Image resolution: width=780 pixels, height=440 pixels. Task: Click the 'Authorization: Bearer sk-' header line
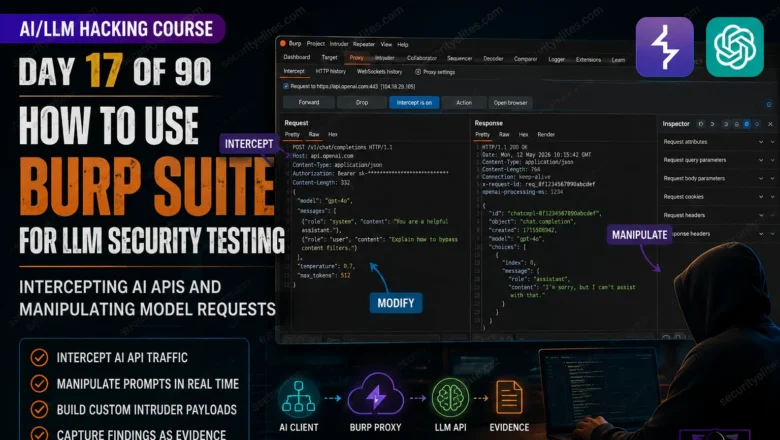pos(370,174)
